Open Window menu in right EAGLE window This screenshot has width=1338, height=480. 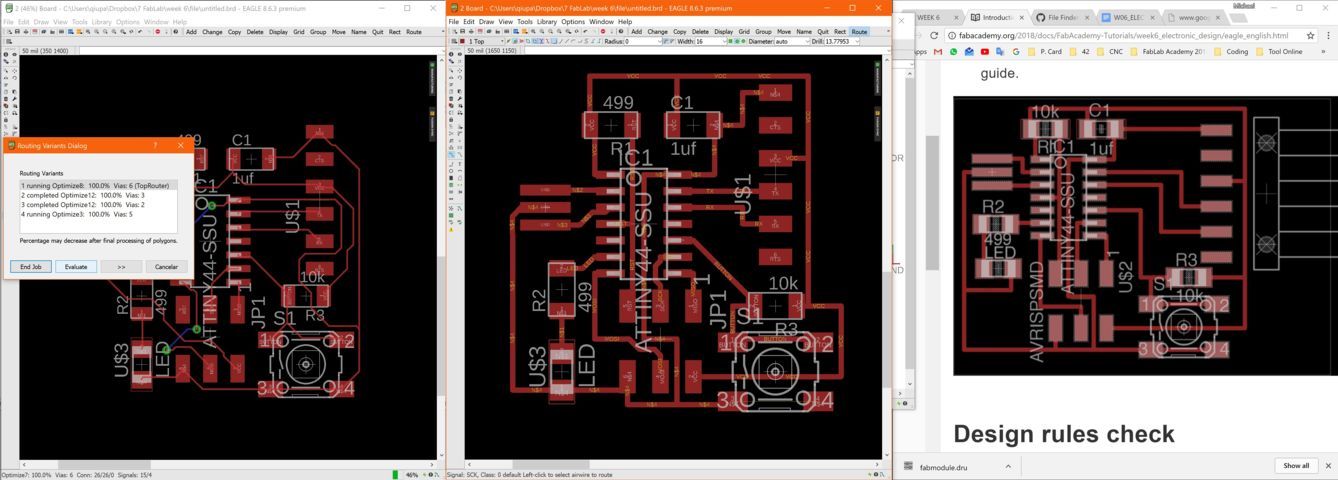(x=601, y=21)
